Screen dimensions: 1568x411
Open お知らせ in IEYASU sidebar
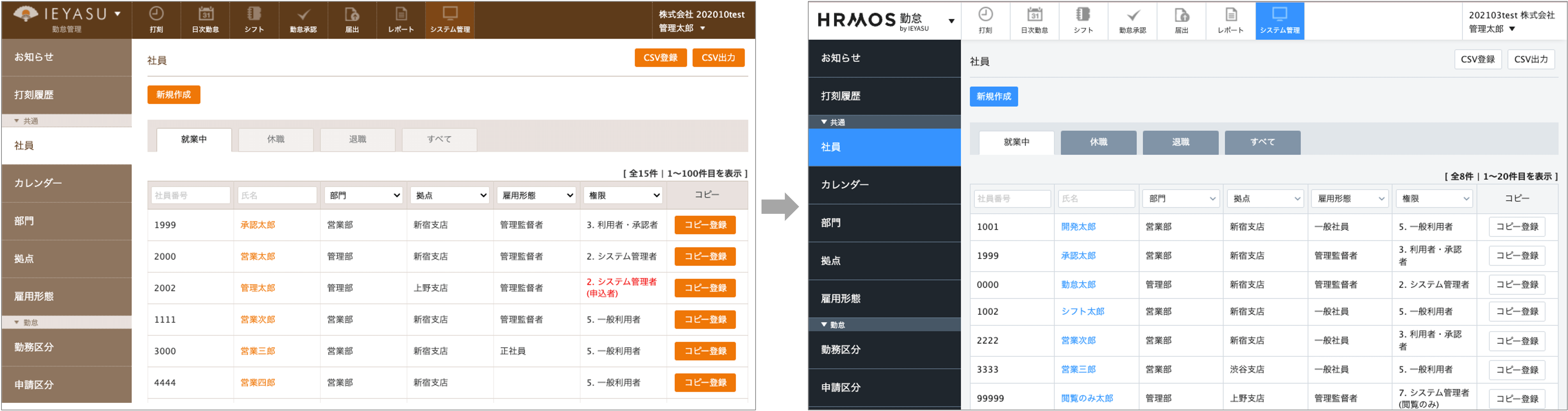point(66,57)
